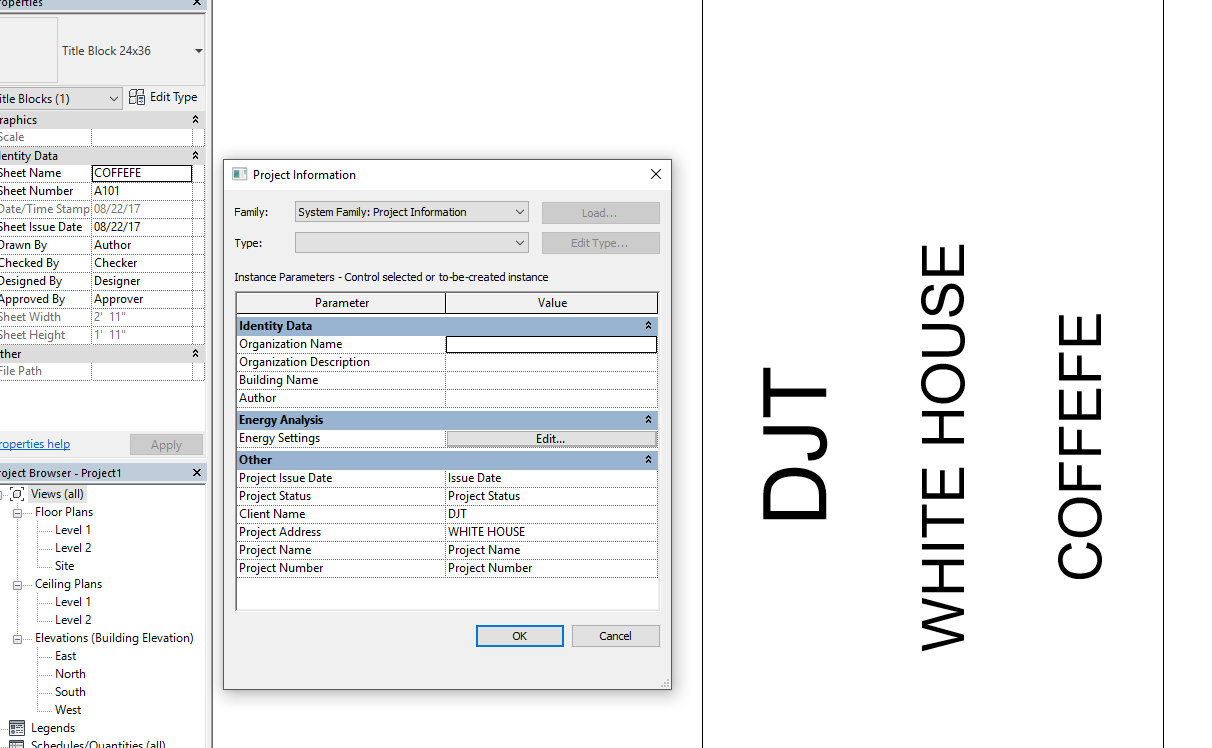Collapse the Energy Analysis section

coord(648,419)
